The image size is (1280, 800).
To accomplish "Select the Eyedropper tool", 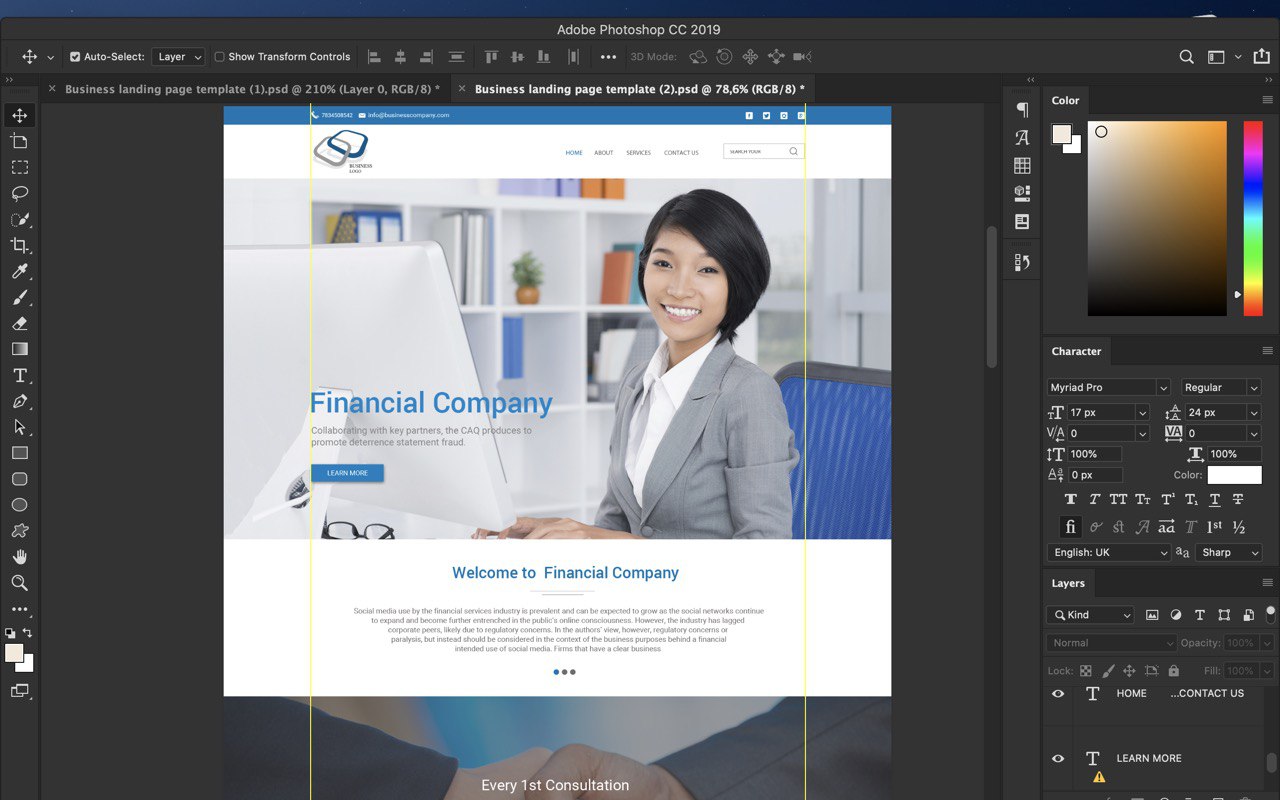I will pos(19,272).
